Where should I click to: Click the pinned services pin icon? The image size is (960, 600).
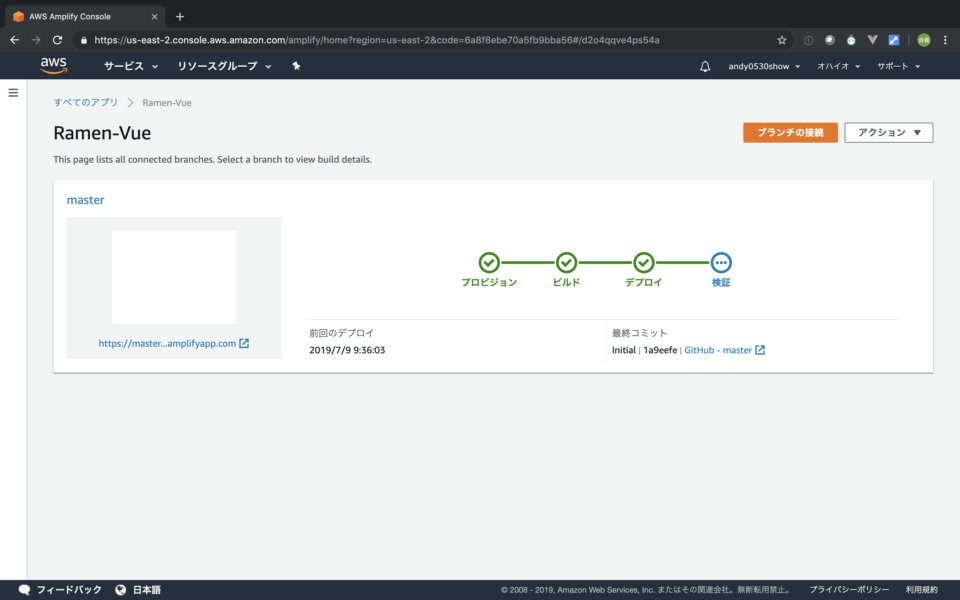(x=295, y=65)
